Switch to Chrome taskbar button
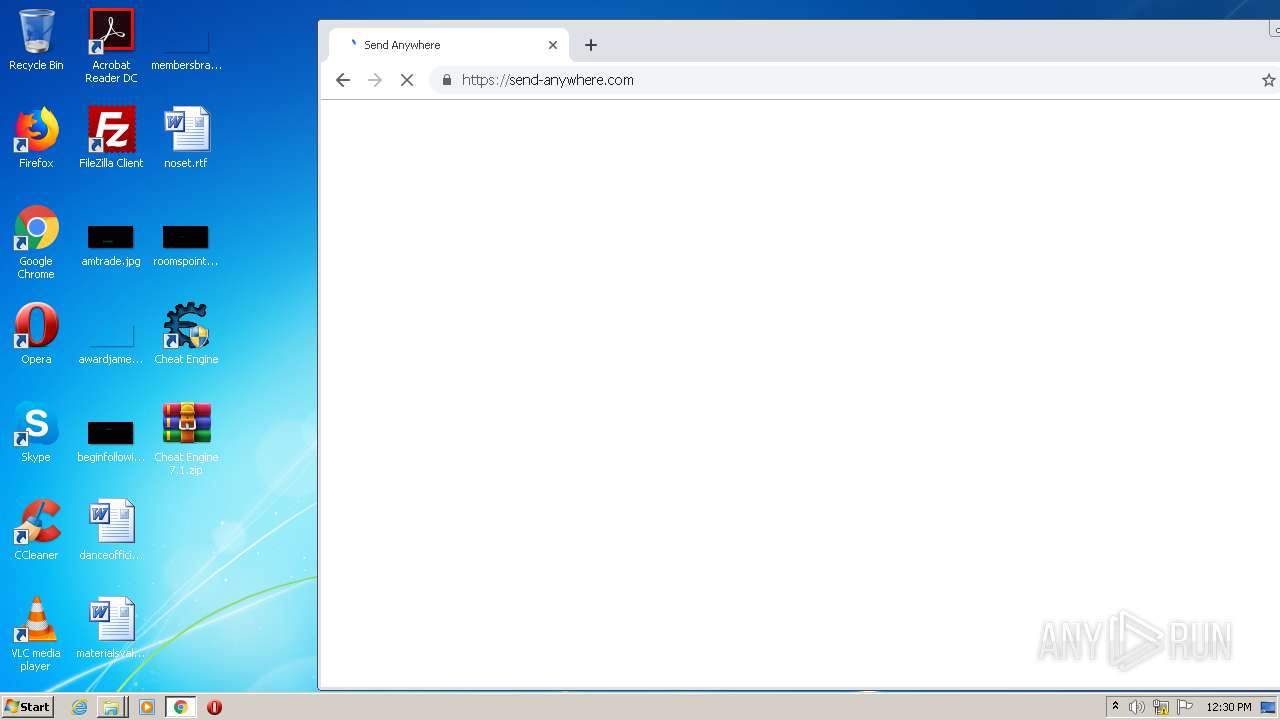Image resolution: width=1280 pixels, height=720 pixels. (x=181, y=707)
